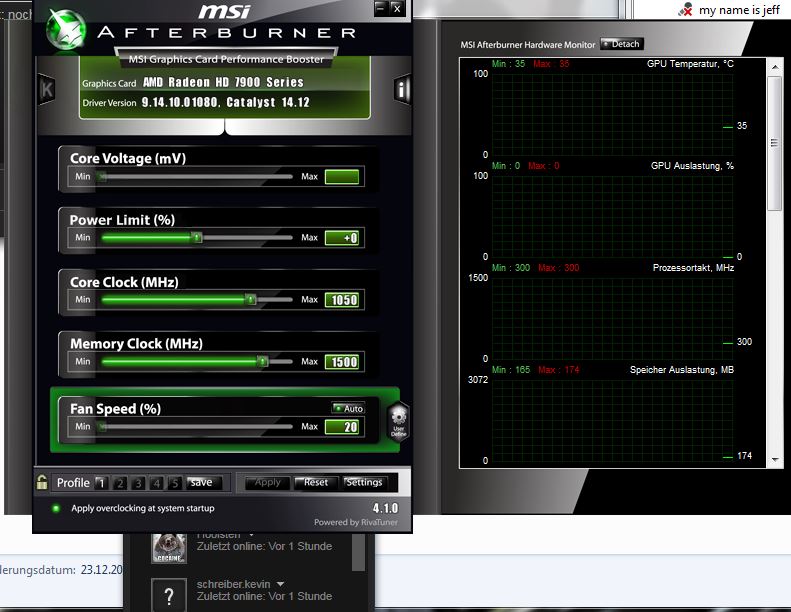
Task: Click the Prozessortakt graph
Action: click(612, 319)
